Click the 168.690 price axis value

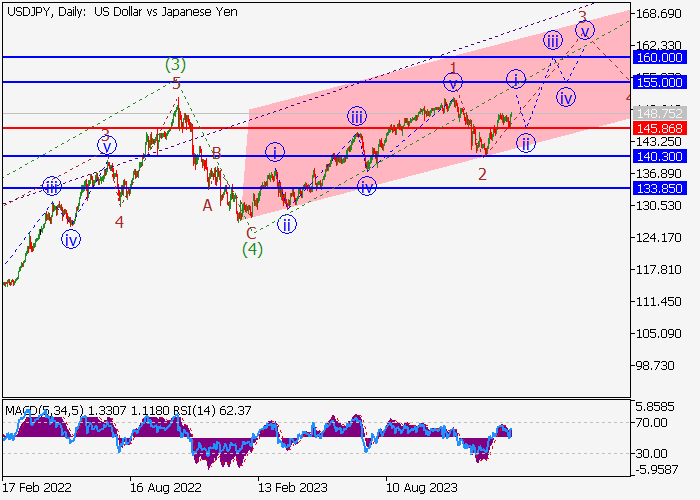click(659, 14)
